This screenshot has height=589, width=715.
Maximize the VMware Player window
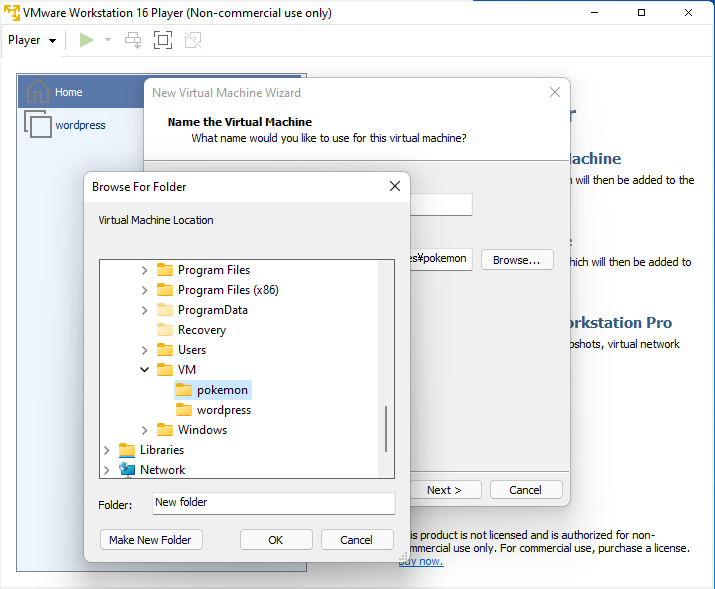641,12
